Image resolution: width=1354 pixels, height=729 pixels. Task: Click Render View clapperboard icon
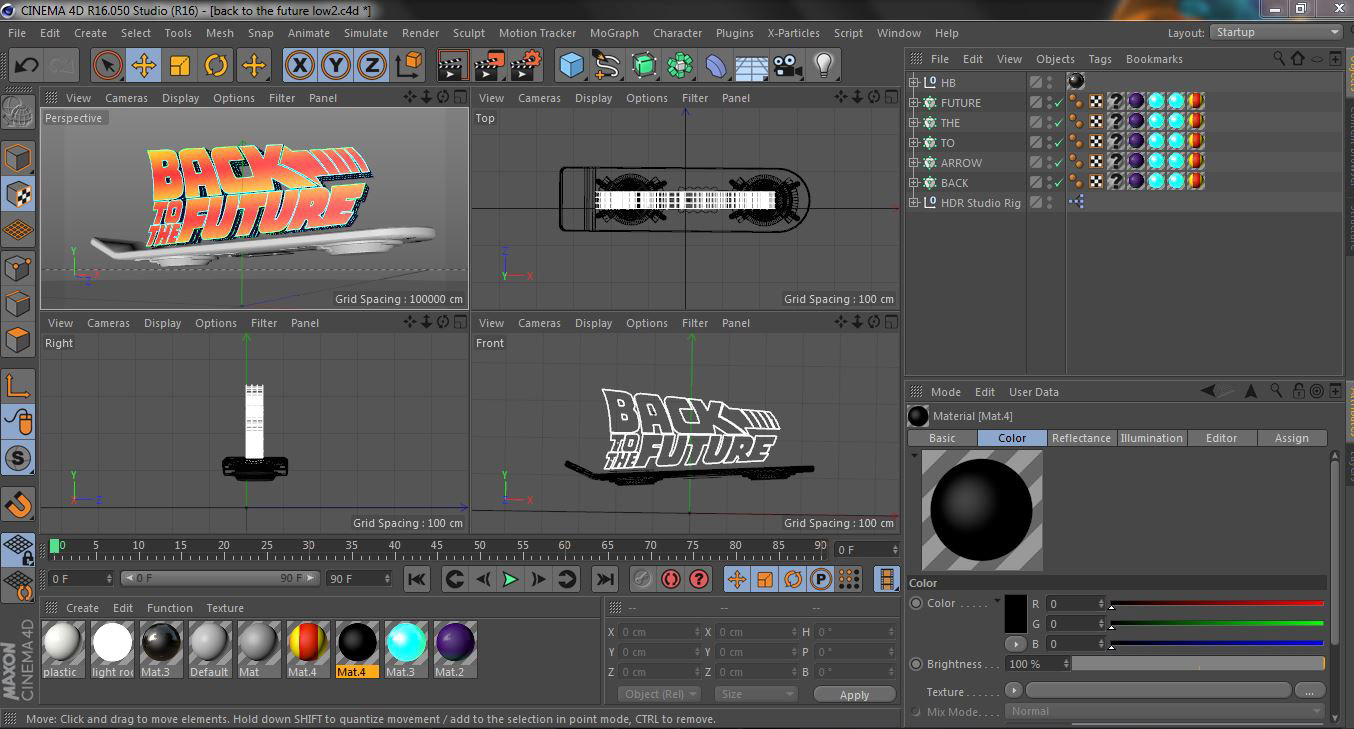(x=453, y=66)
